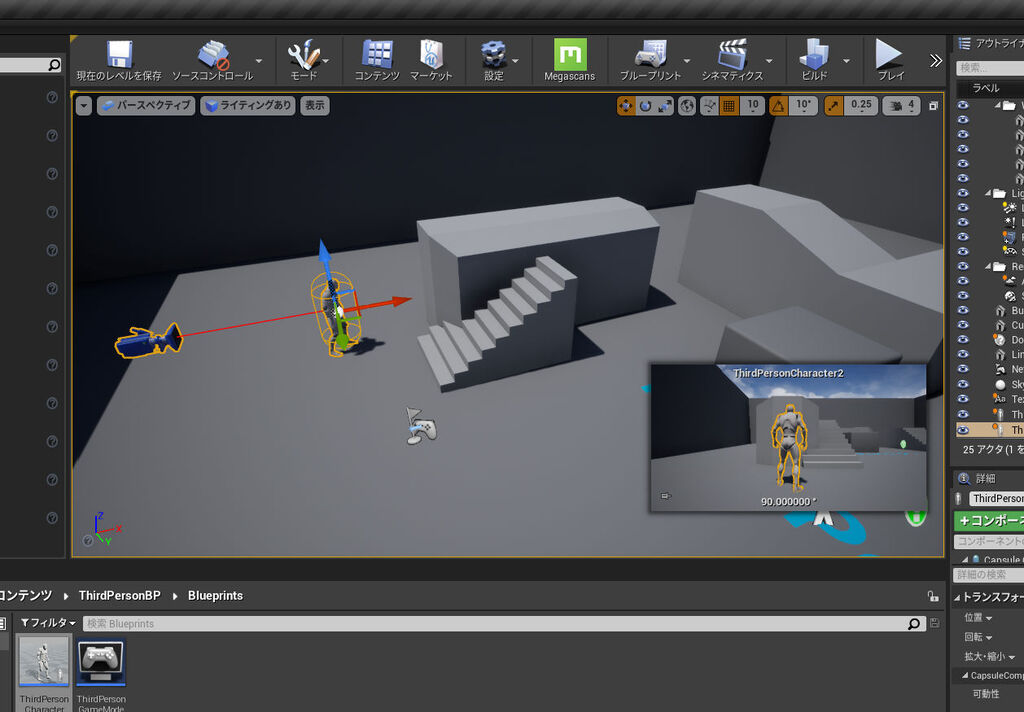Viewport: 1024px width, 712px height.
Task: Click the Cinematics (シネマティクス) clapperboard icon
Action: [732, 55]
